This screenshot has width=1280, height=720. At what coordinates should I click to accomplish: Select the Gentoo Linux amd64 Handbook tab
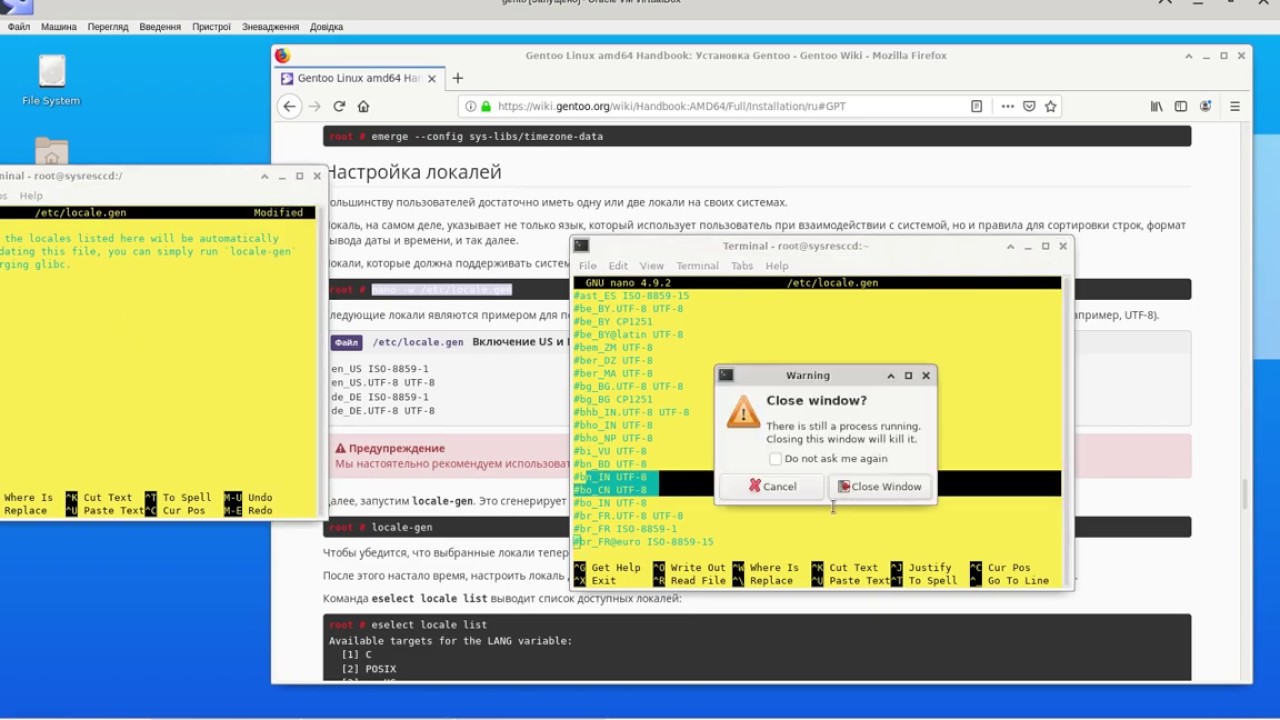coord(358,78)
